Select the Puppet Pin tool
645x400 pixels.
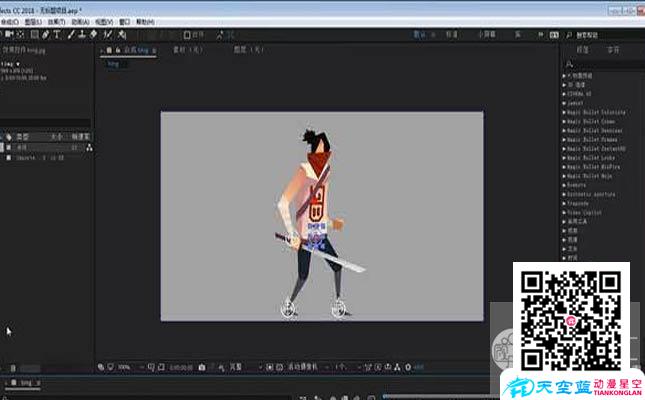(122, 35)
